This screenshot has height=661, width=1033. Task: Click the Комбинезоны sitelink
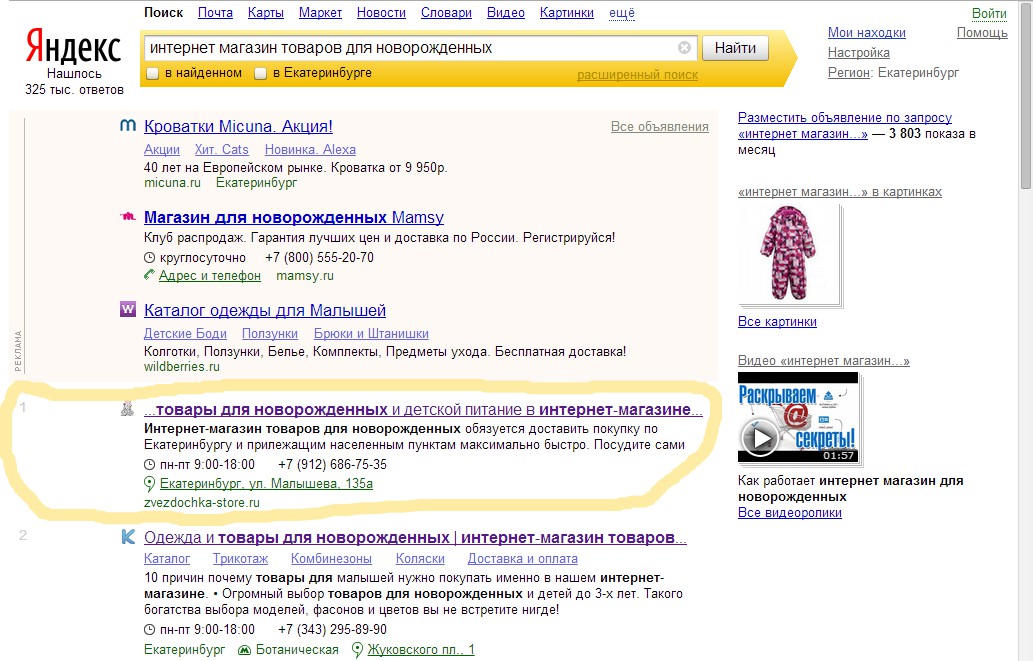pos(331,558)
